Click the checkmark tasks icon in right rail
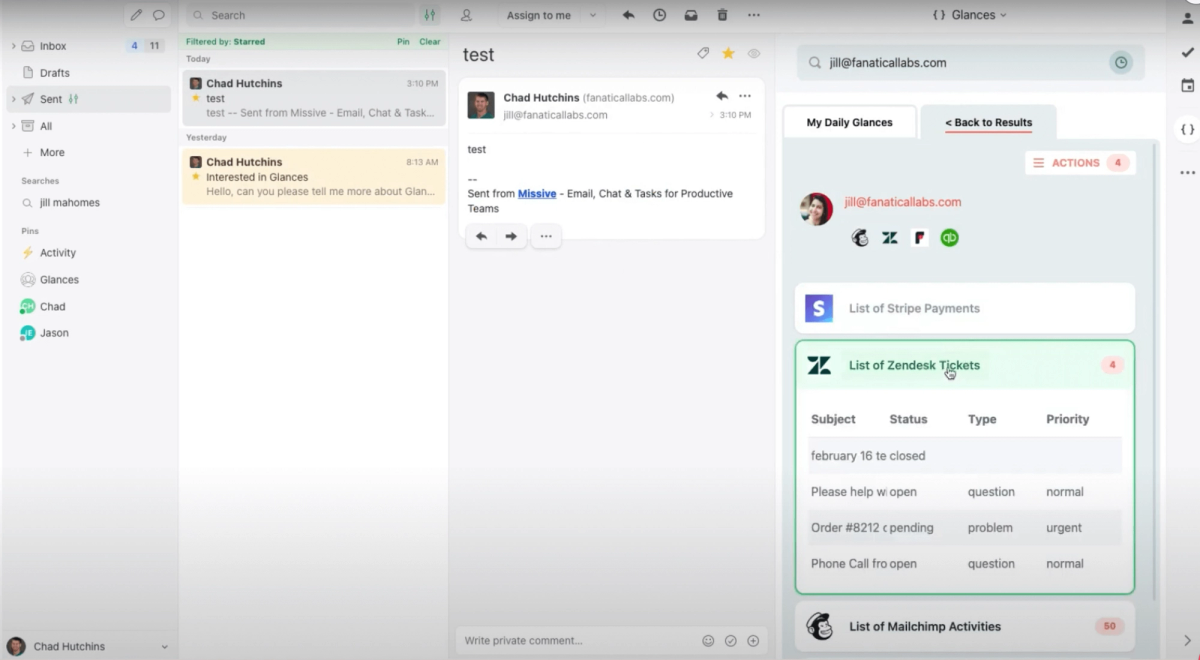Screen dimensions: 1200x660 click(1187, 52)
